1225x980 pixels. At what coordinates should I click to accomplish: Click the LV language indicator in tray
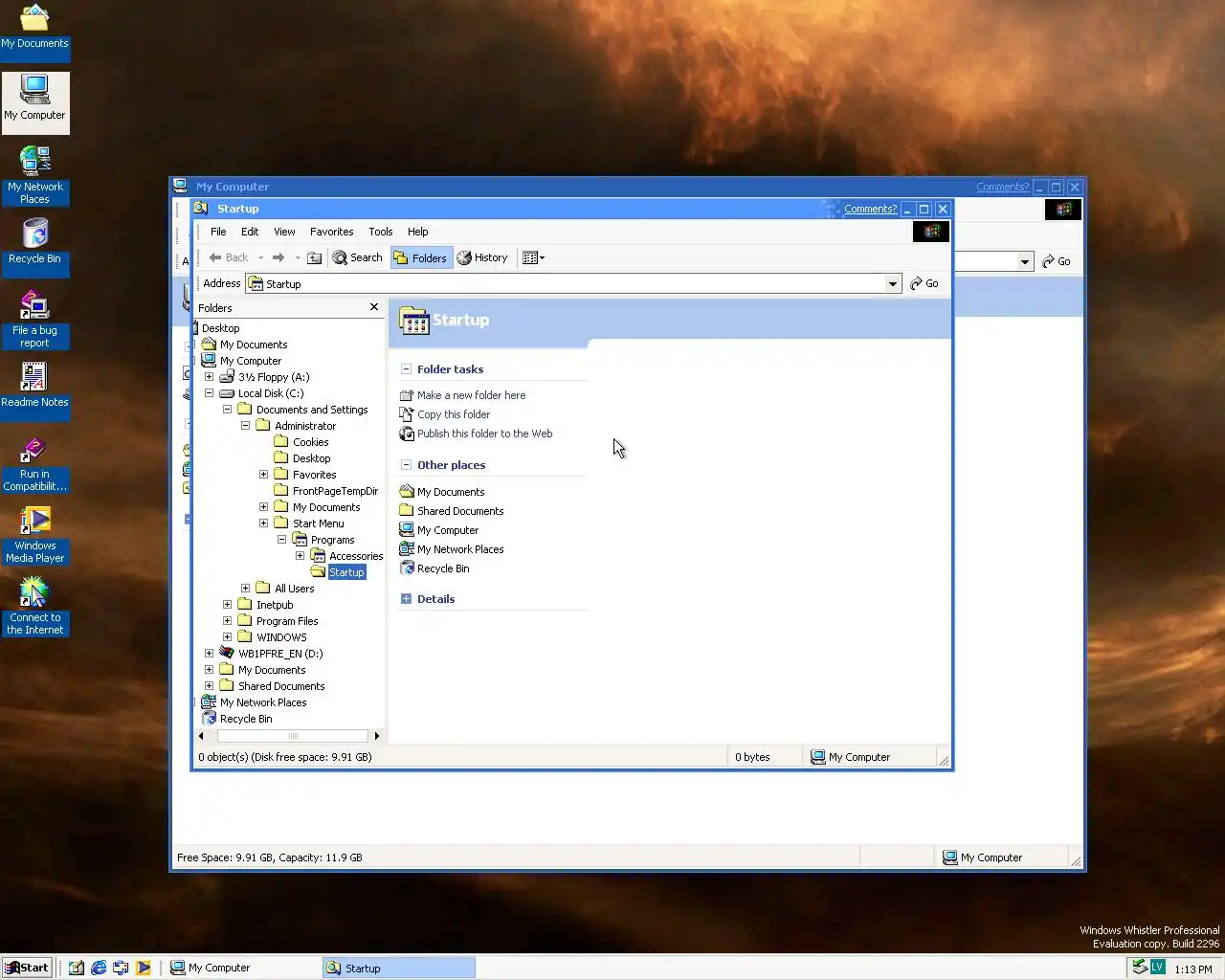point(1157,967)
